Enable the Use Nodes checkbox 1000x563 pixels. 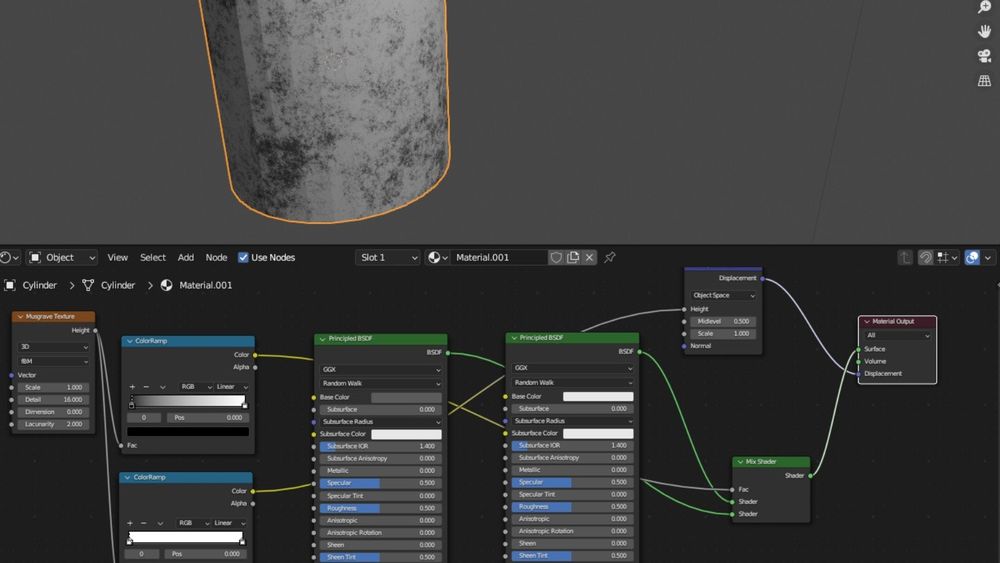point(243,258)
